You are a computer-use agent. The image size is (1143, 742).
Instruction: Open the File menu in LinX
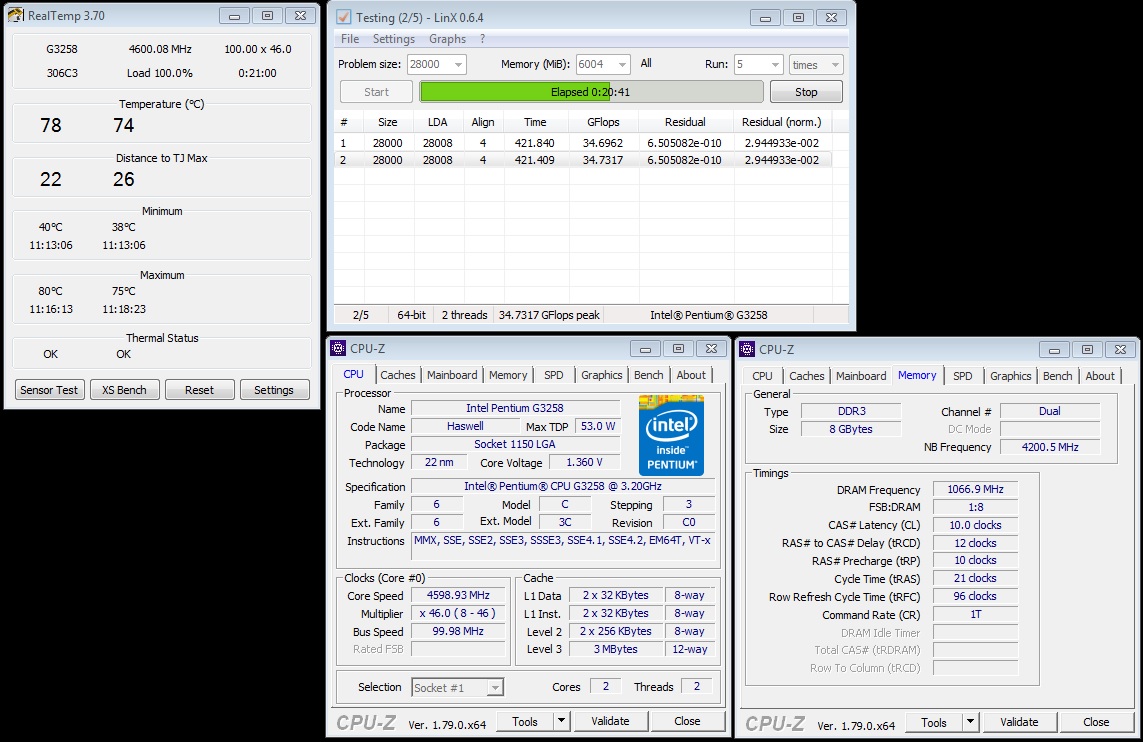click(x=350, y=39)
